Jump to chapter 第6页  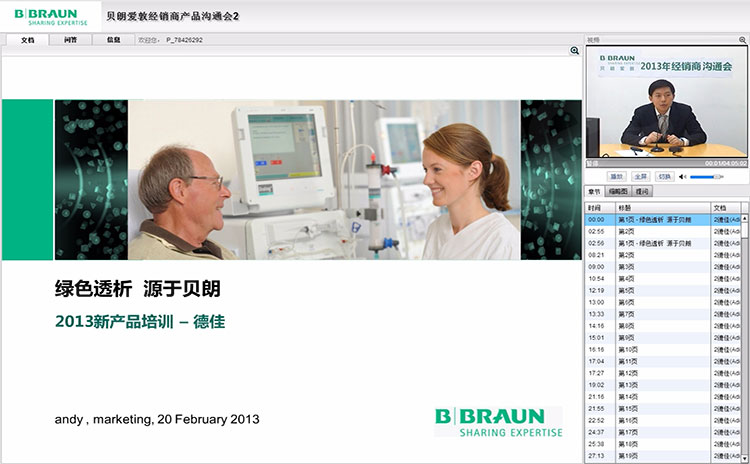click(x=662, y=302)
